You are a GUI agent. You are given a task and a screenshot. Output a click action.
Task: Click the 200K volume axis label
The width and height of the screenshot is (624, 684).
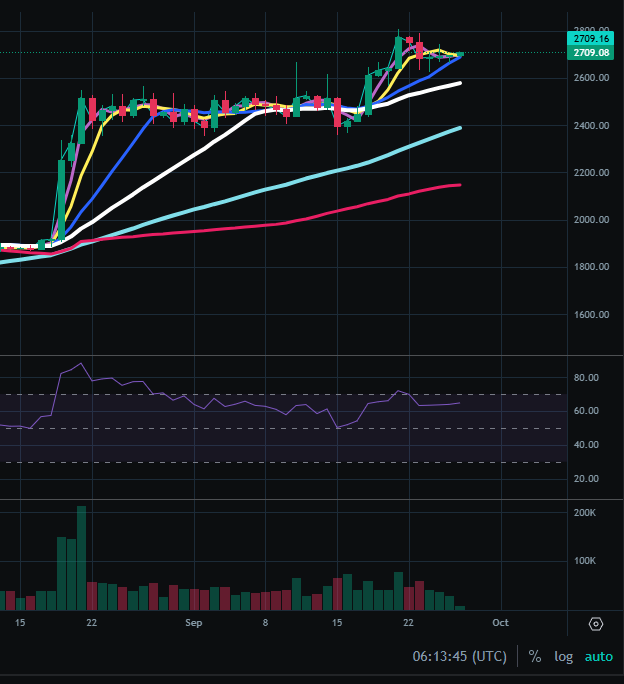(x=585, y=513)
